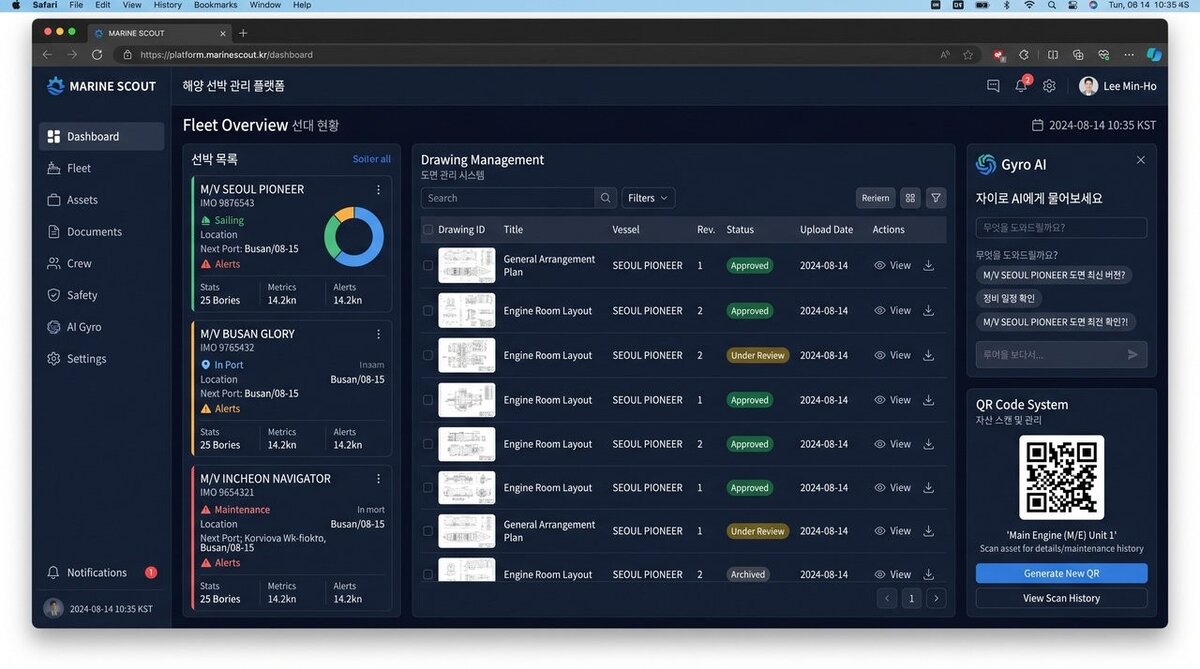The height and width of the screenshot is (669, 1200).
Task: Check the Under Review Engine Room Layout row
Action: pyautogui.click(x=428, y=355)
